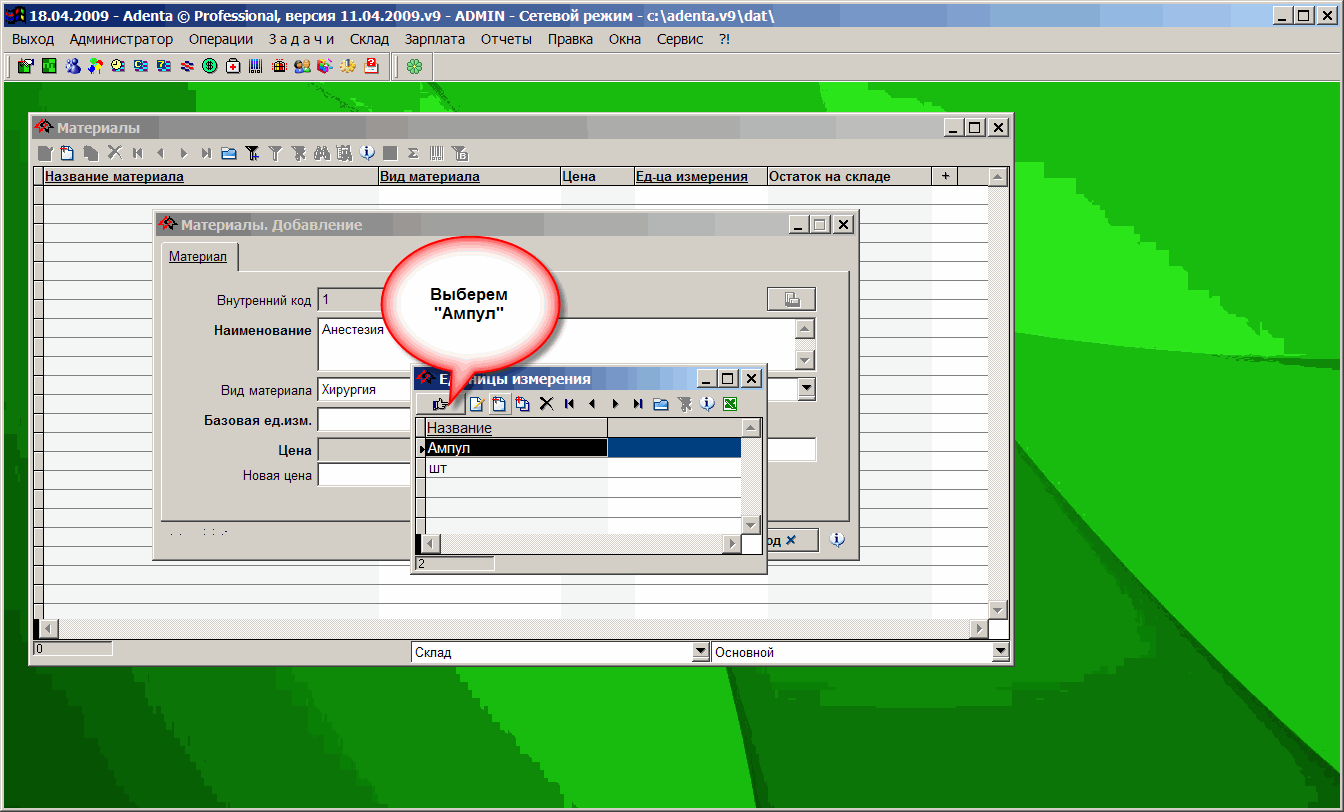This screenshot has width=1344, height=812.
Task: Click the green flower icon in main toolbar
Action: 413,66
